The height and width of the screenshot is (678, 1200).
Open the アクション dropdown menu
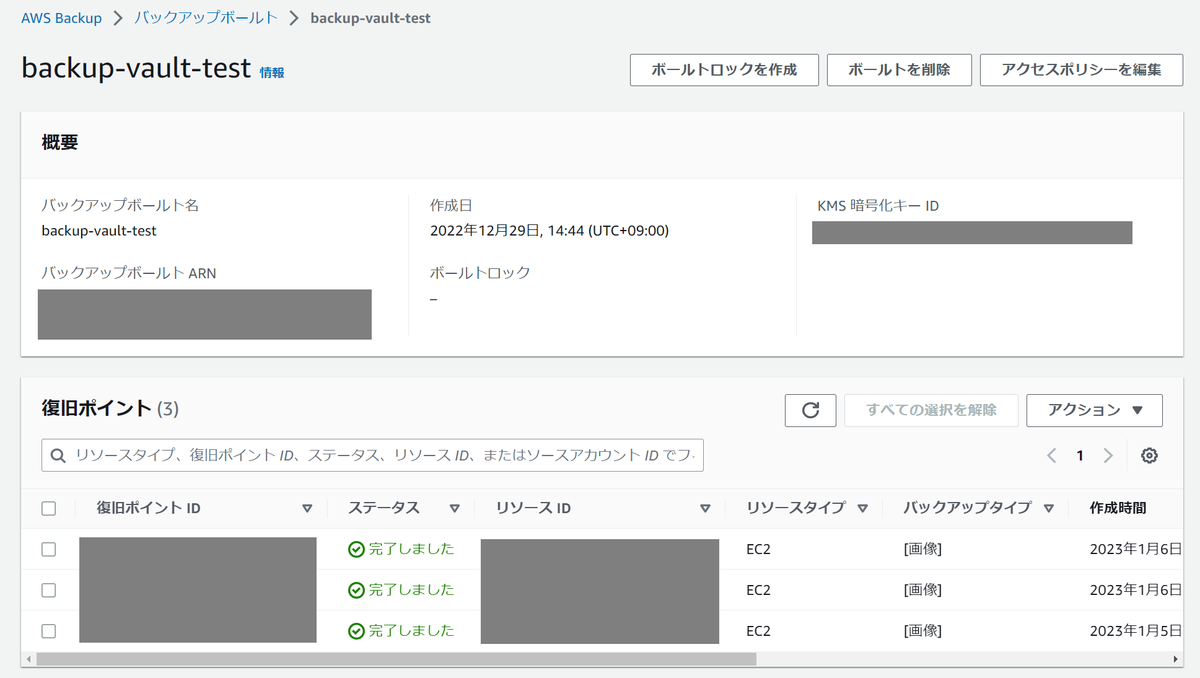coord(1094,410)
